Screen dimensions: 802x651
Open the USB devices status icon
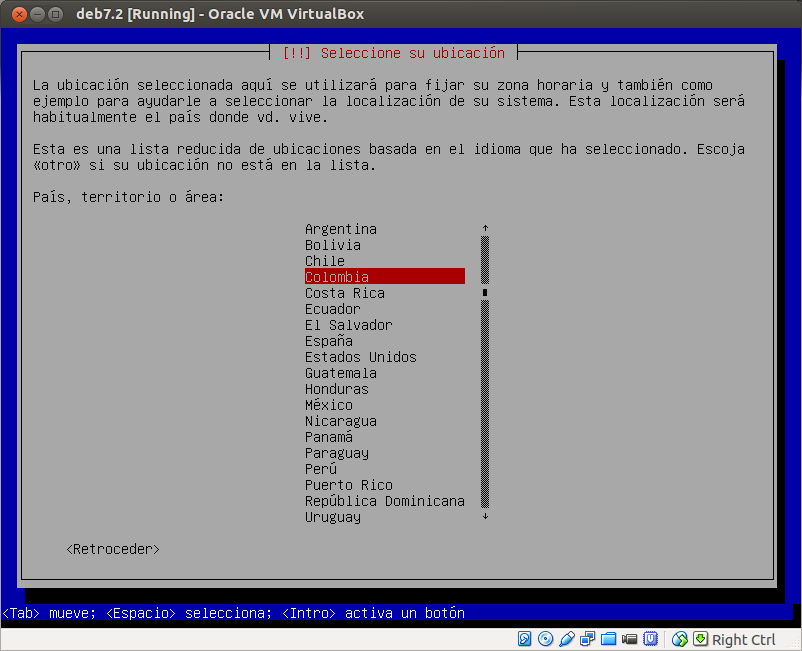pyautogui.click(x=567, y=639)
